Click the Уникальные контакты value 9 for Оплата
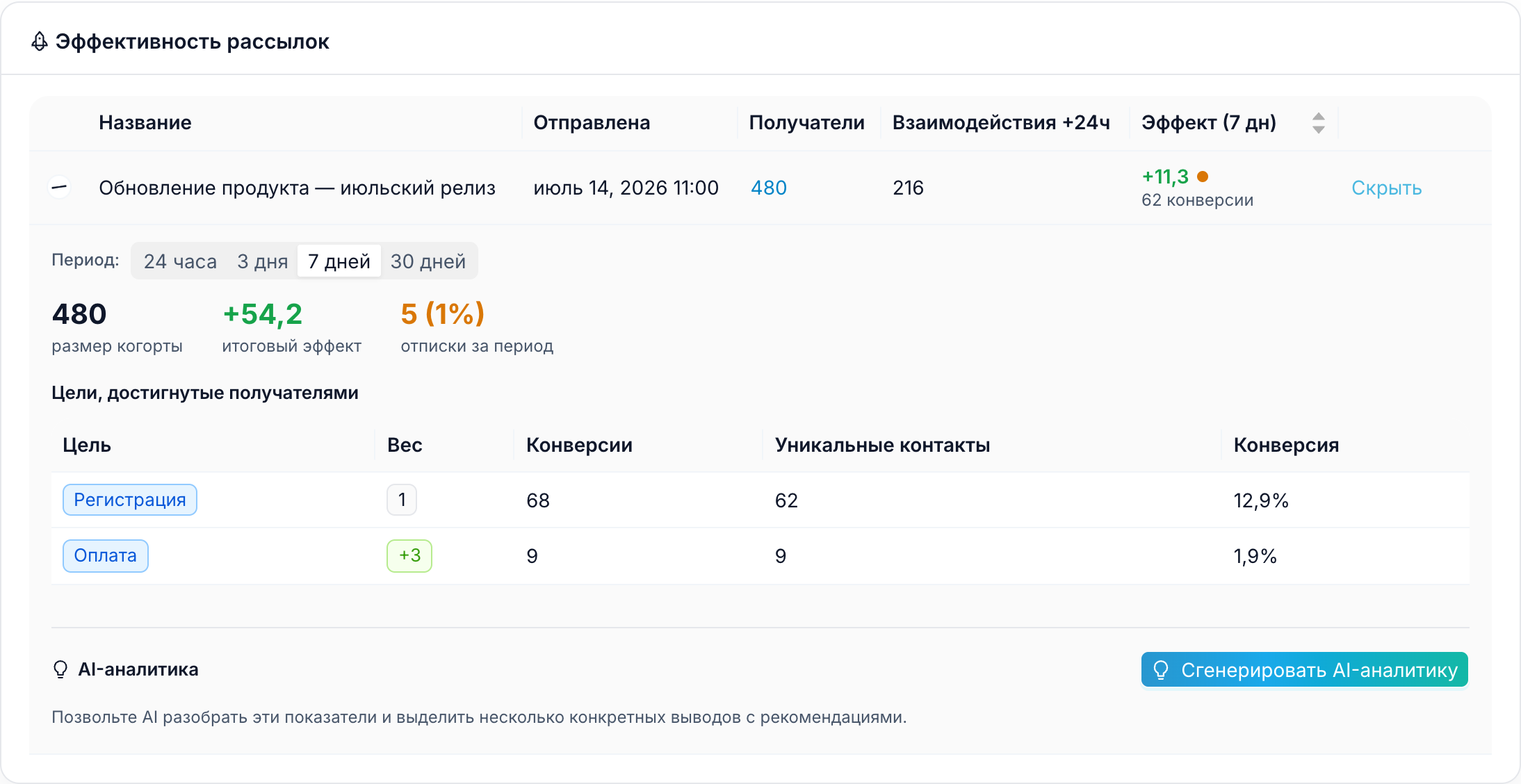Viewport: 1521px width, 784px height. pyautogui.click(x=781, y=556)
